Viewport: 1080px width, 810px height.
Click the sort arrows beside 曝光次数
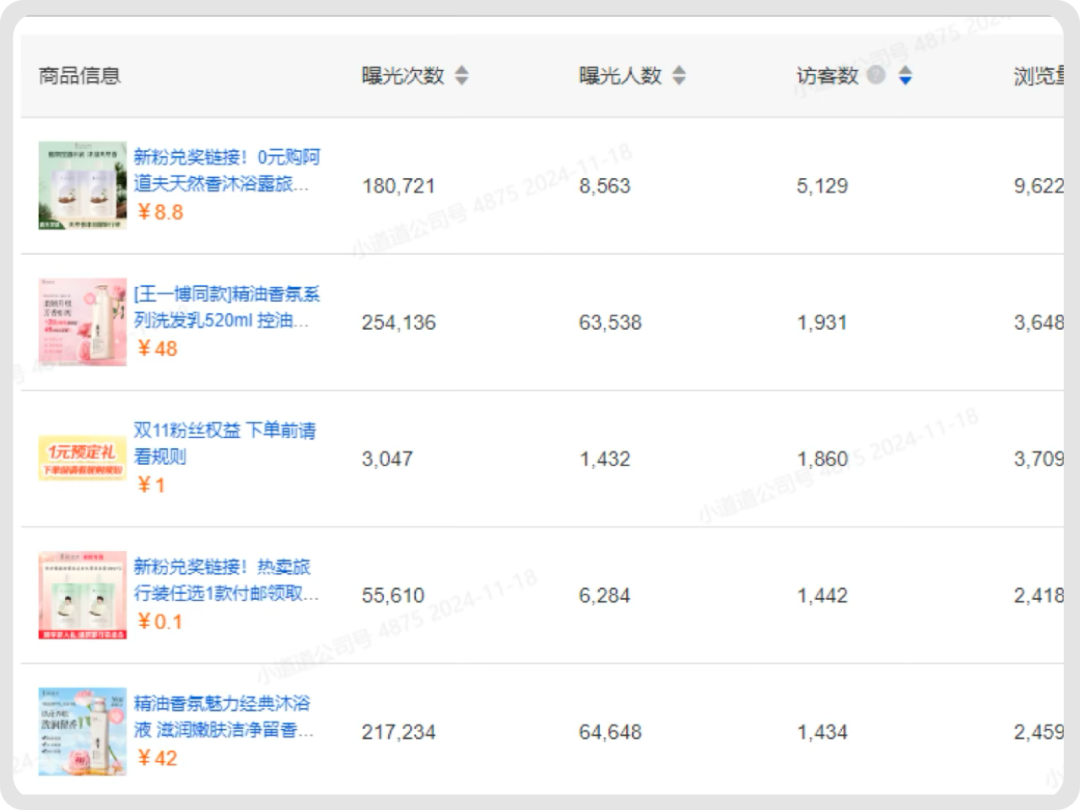(461, 76)
